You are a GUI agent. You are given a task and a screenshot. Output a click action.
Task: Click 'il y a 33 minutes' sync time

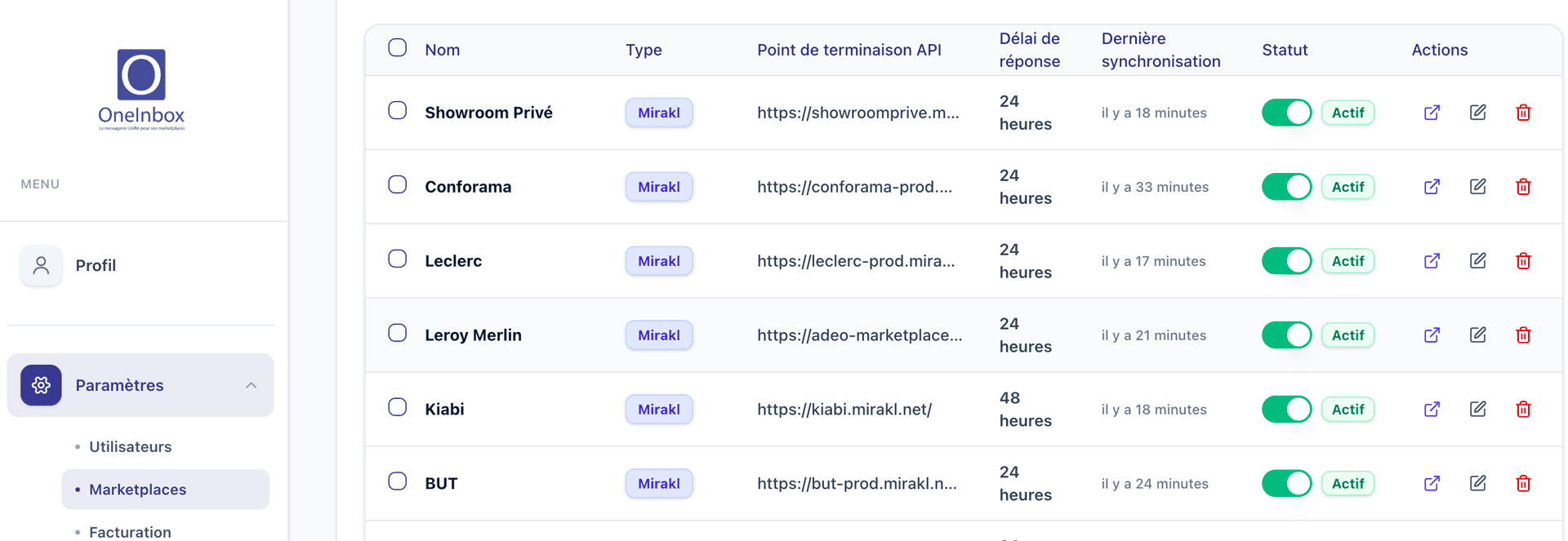tap(1155, 187)
